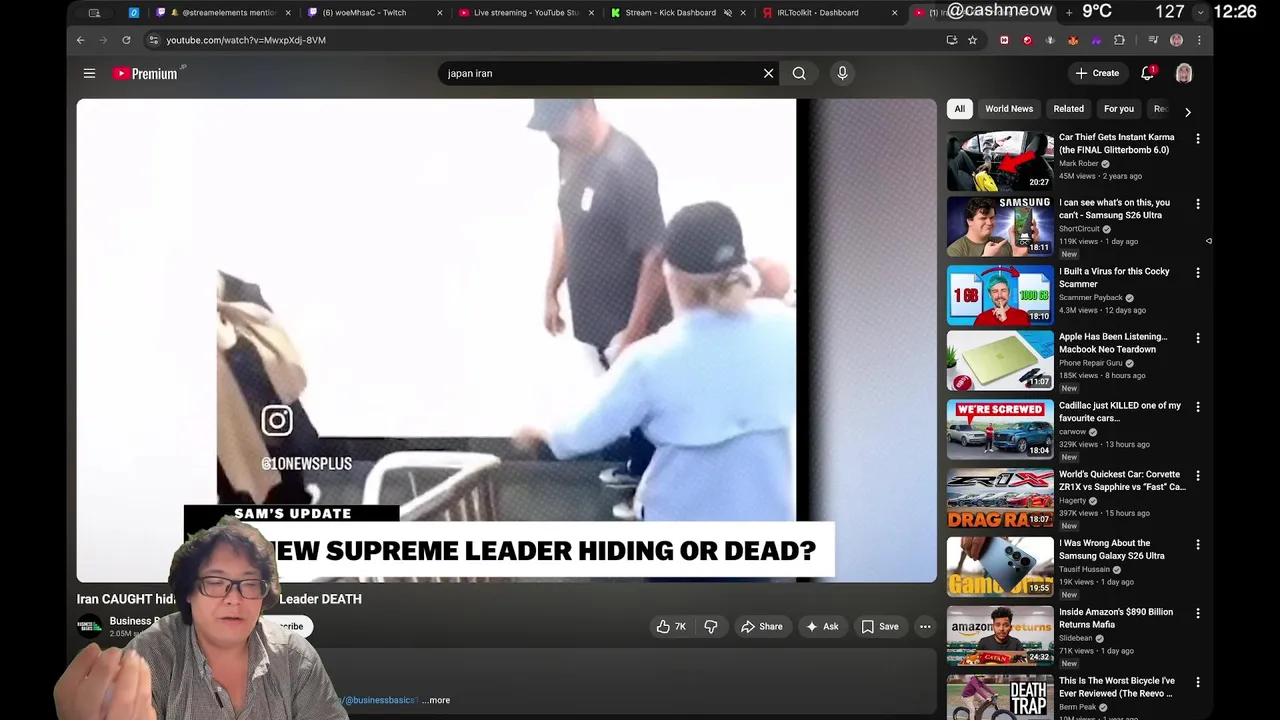Click the japan iran search field
The height and width of the screenshot is (720, 1280).
tap(598, 73)
